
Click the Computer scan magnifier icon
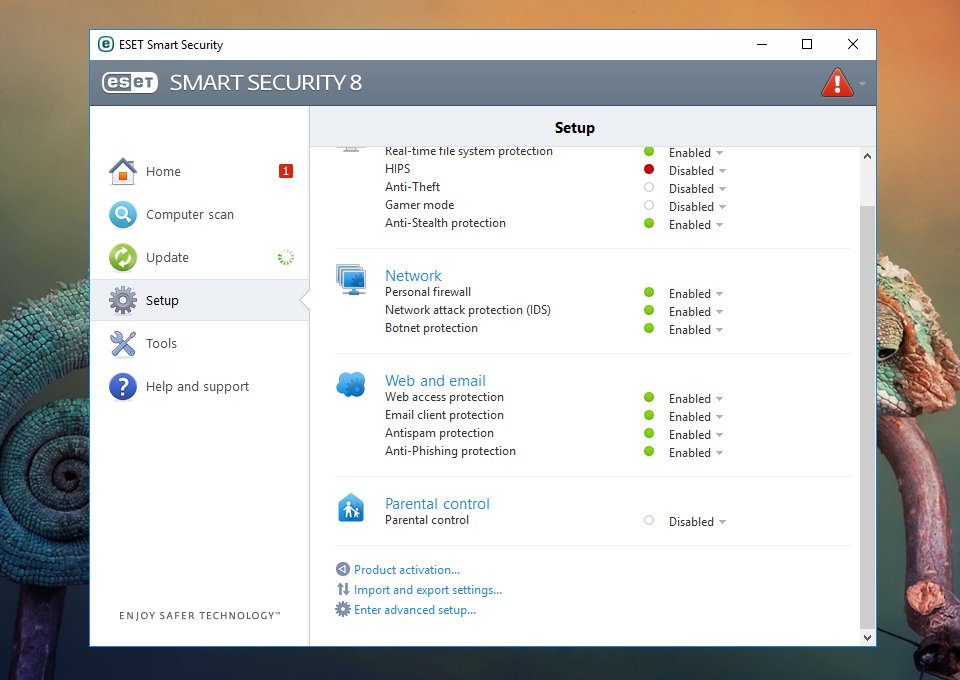click(x=123, y=215)
